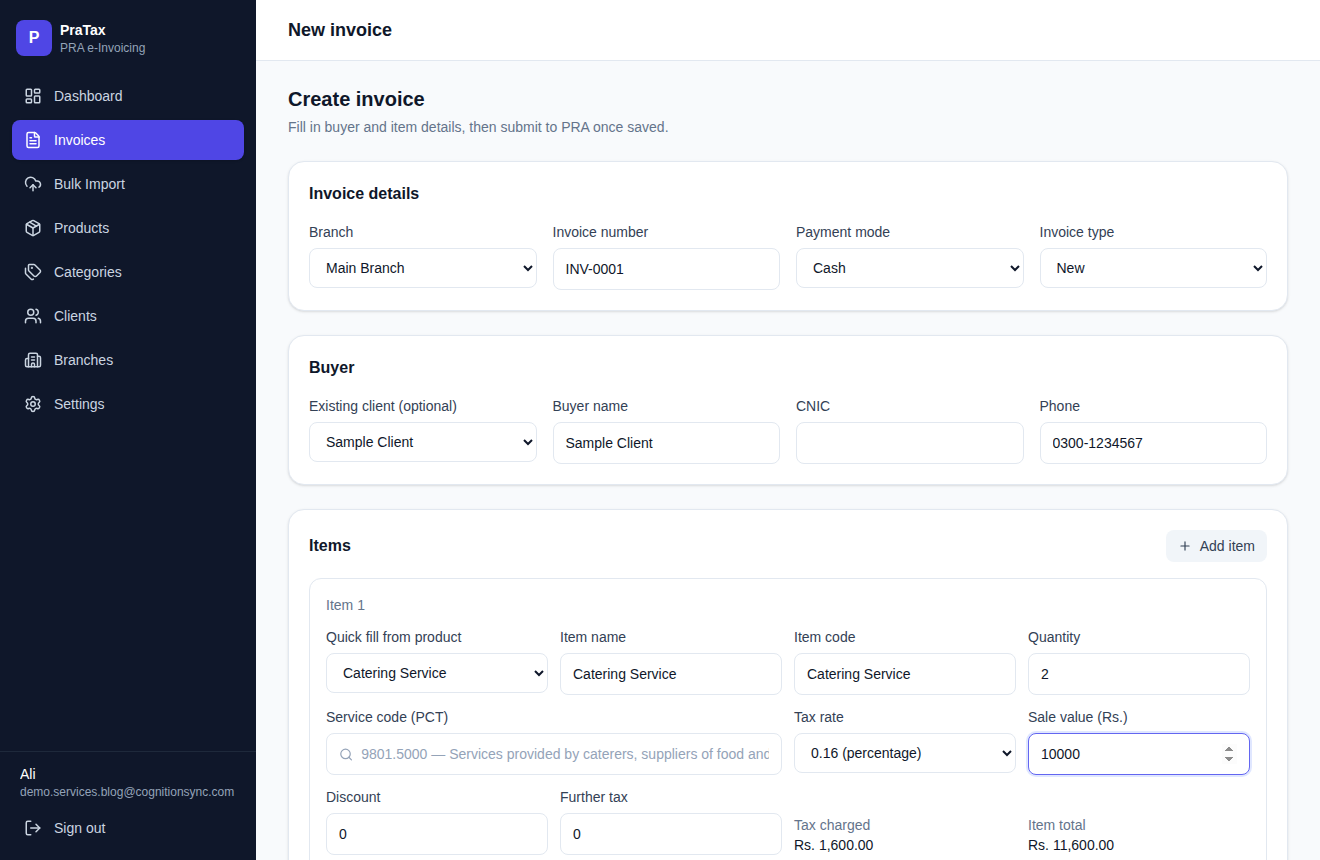Click the Products box icon

point(33,228)
